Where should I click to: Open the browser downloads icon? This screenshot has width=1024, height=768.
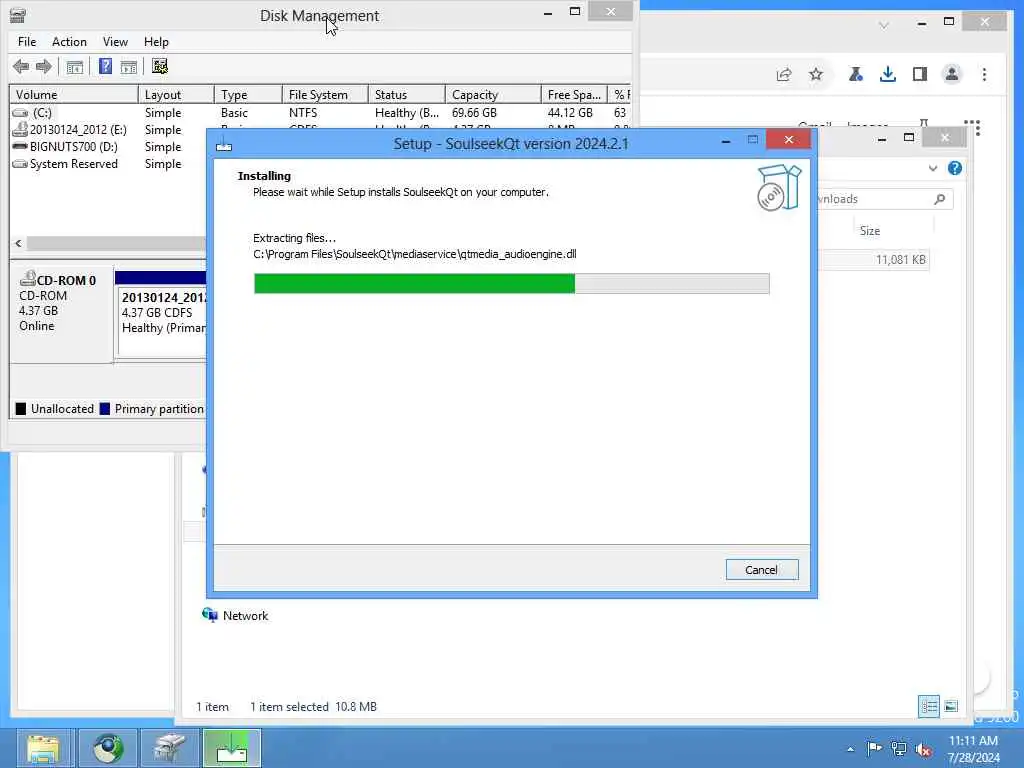888,74
